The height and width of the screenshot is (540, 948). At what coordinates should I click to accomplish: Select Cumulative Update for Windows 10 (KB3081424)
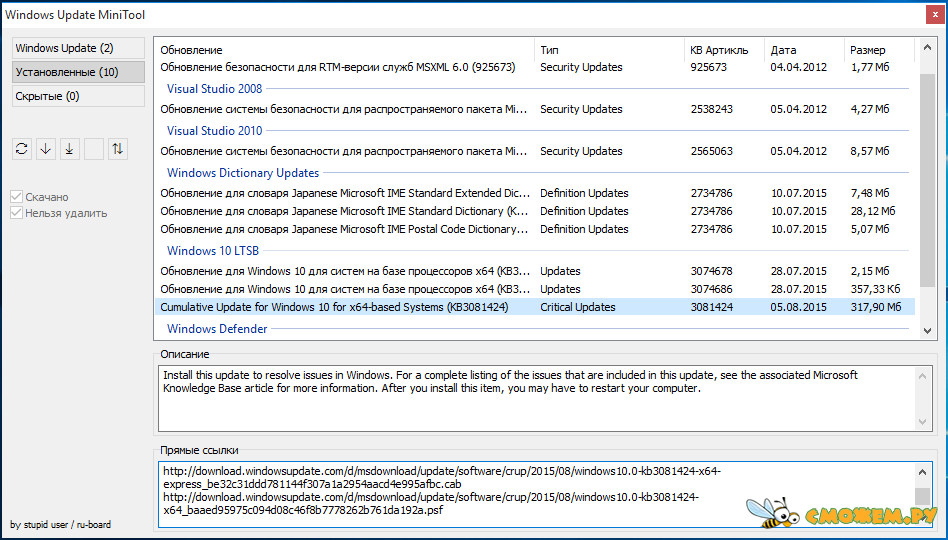tap(535, 307)
